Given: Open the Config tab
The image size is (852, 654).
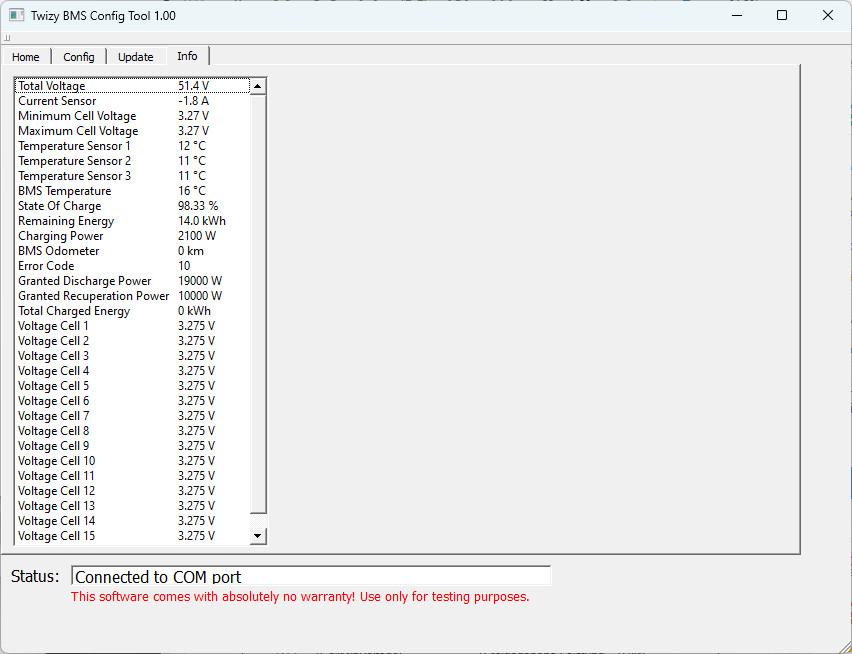Looking at the screenshot, I should click(x=79, y=57).
